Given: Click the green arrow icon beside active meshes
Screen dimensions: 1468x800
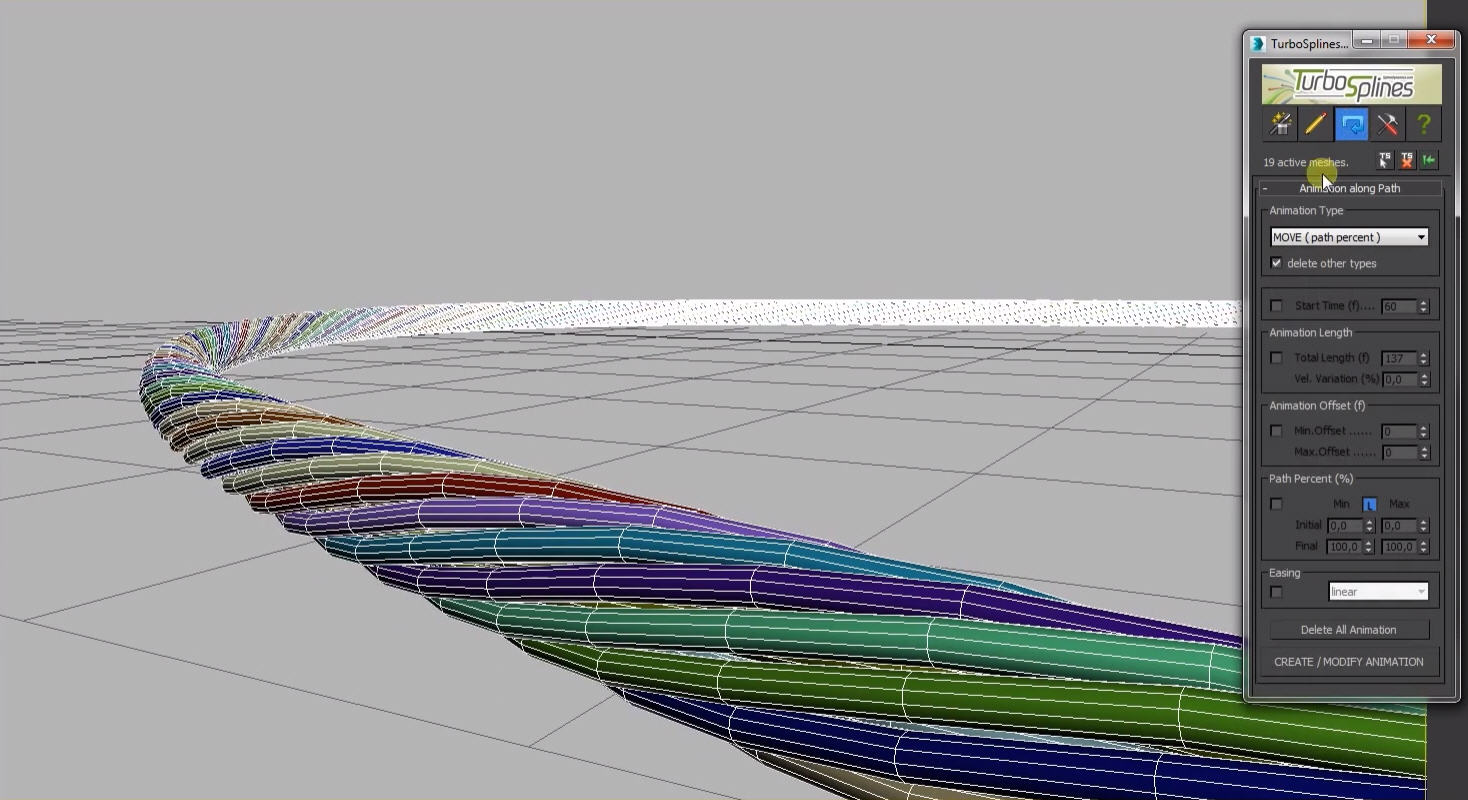Looking at the screenshot, I should (1429, 160).
